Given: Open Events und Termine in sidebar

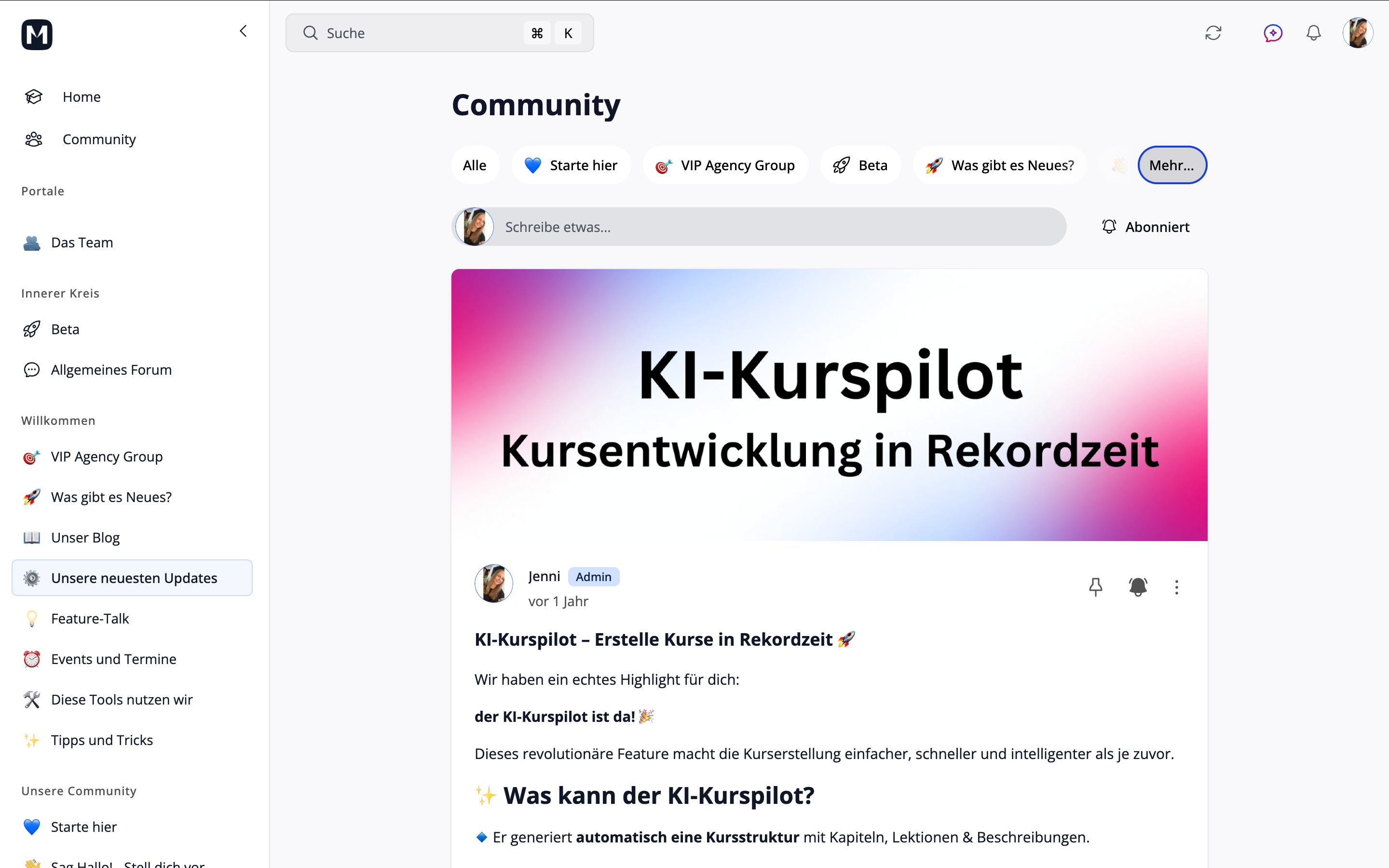Looking at the screenshot, I should pyautogui.click(x=113, y=659).
